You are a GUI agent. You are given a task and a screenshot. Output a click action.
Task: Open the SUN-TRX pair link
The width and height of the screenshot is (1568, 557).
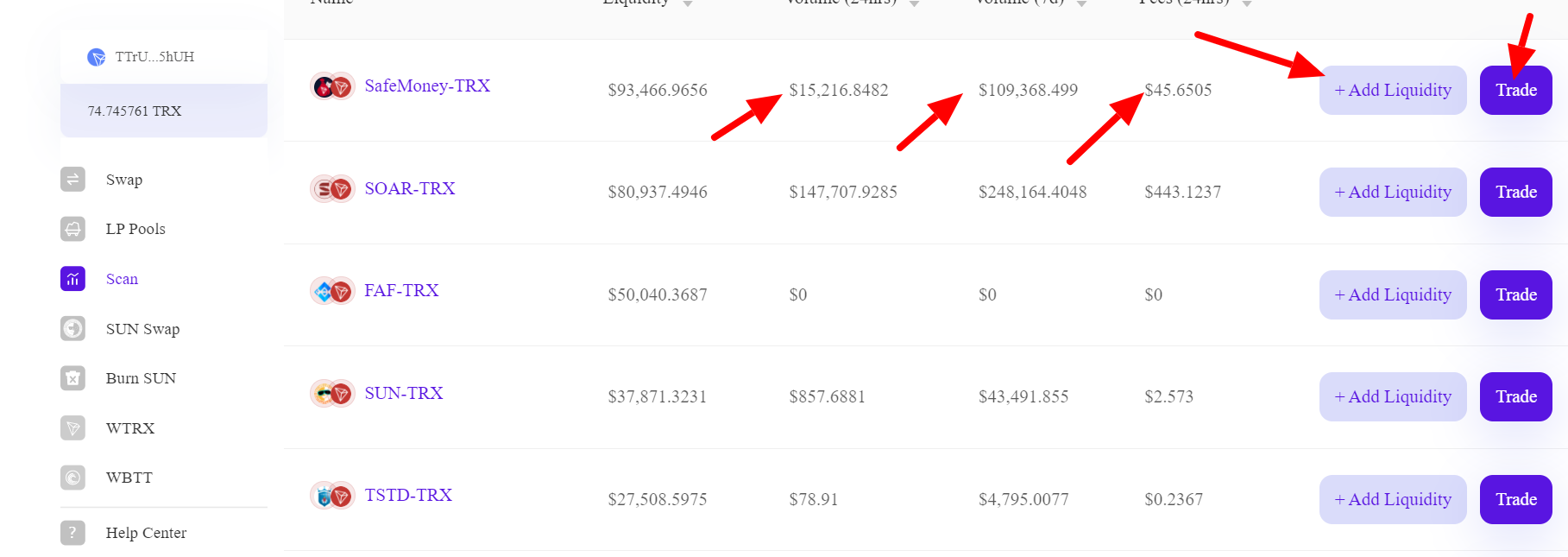click(x=404, y=393)
